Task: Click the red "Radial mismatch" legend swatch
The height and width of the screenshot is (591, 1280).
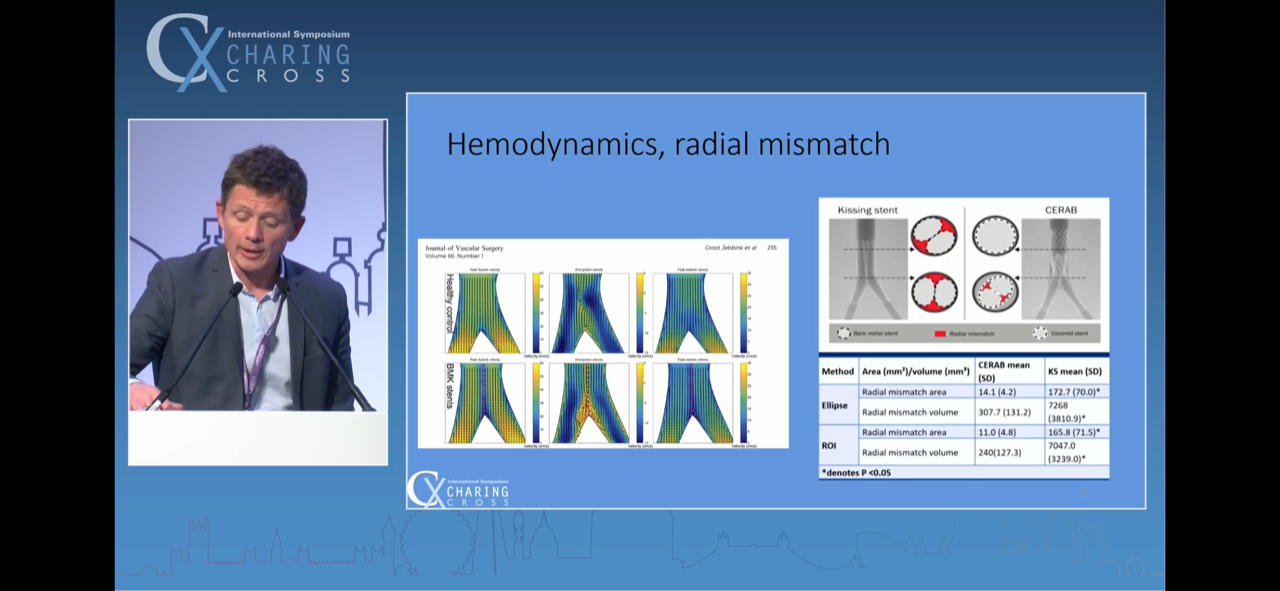Action: [x=939, y=333]
